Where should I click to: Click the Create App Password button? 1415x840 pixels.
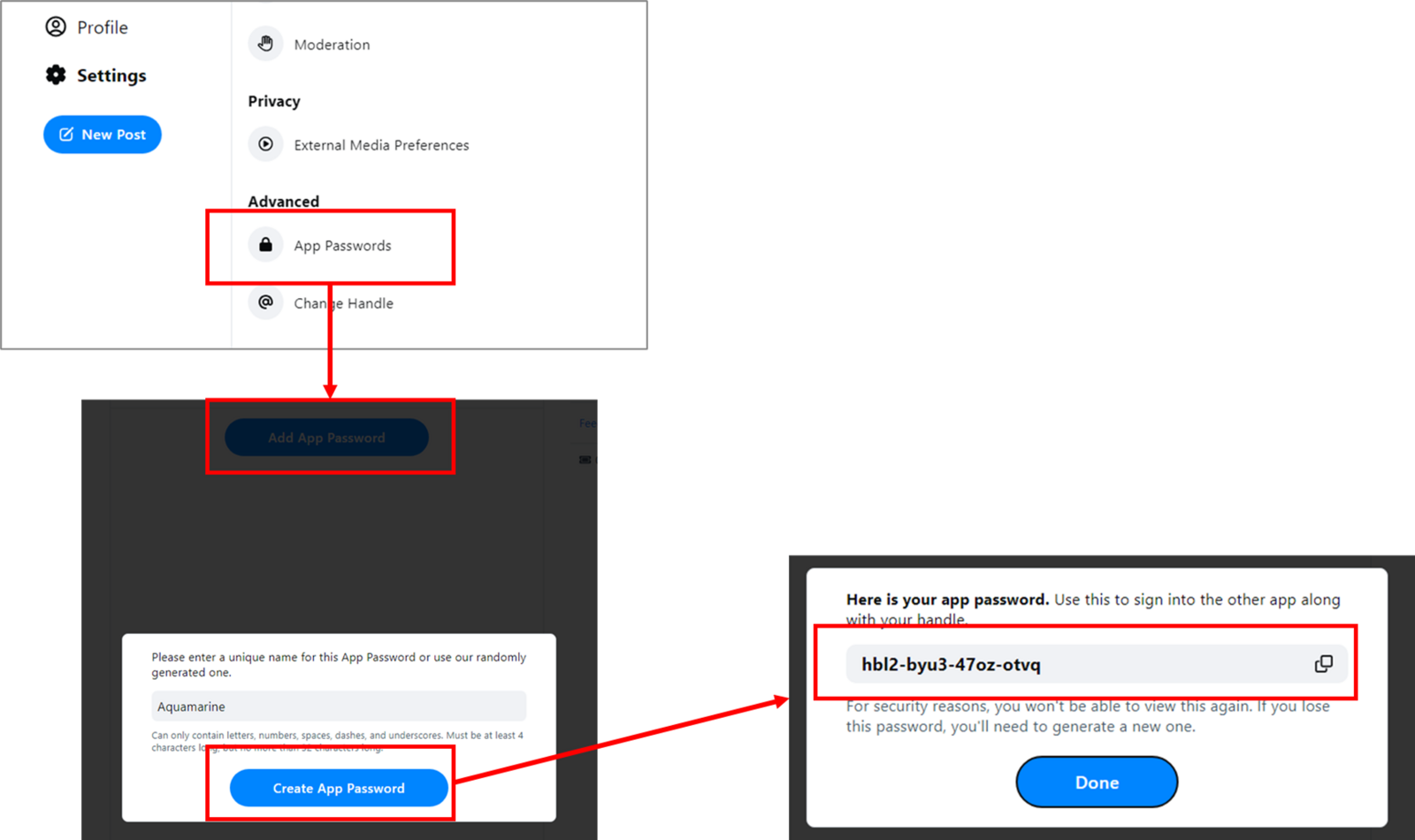point(339,788)
